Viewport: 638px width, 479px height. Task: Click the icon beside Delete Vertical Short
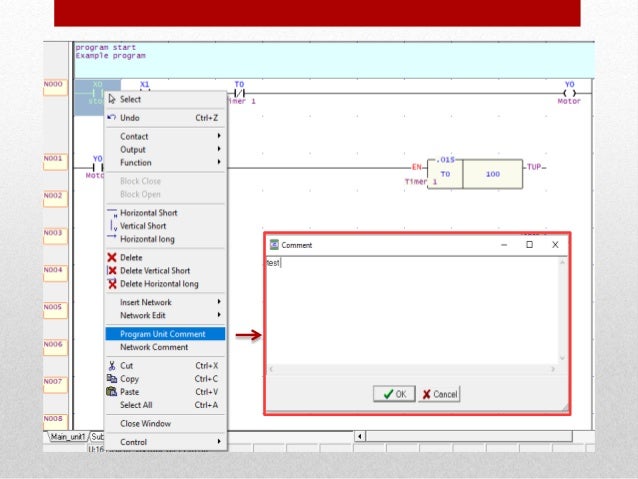112,270
